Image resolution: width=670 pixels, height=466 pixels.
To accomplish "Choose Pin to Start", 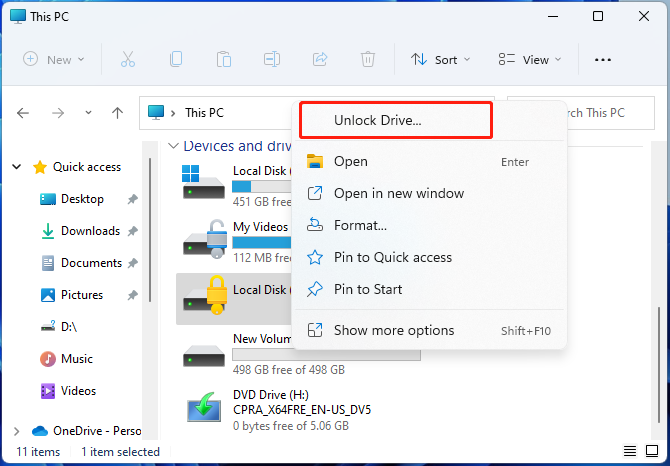I will click(x=429, y=290).
